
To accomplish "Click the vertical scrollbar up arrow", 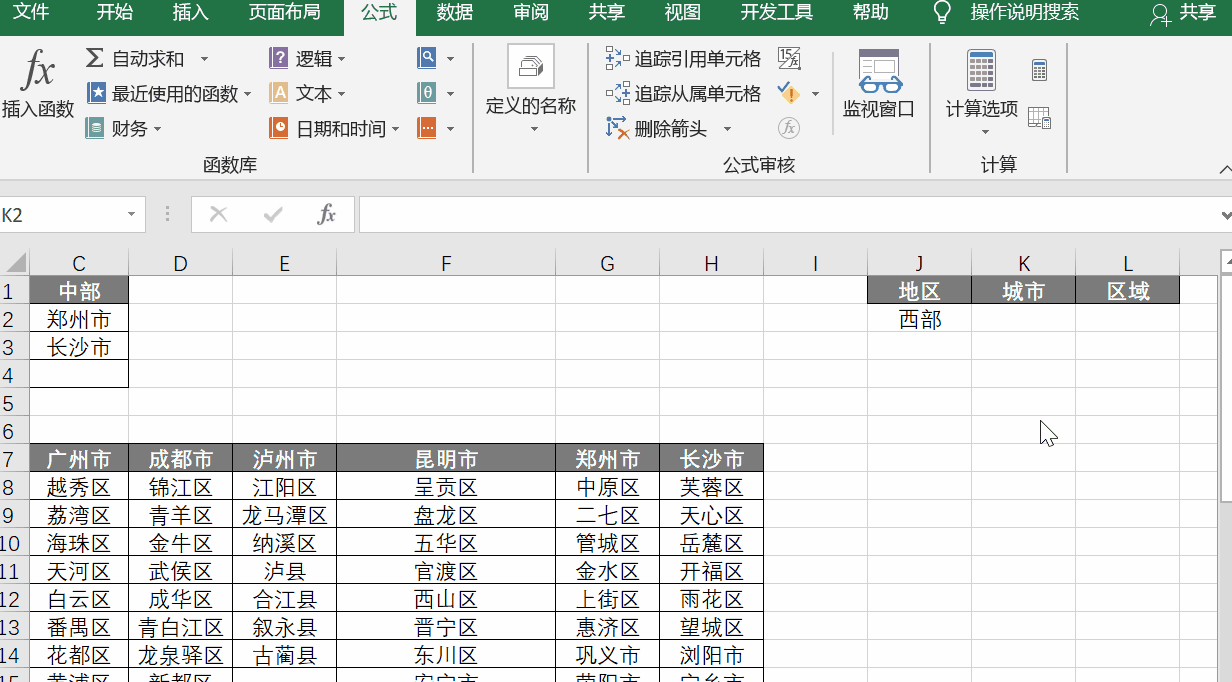I will click(1225, 262).
